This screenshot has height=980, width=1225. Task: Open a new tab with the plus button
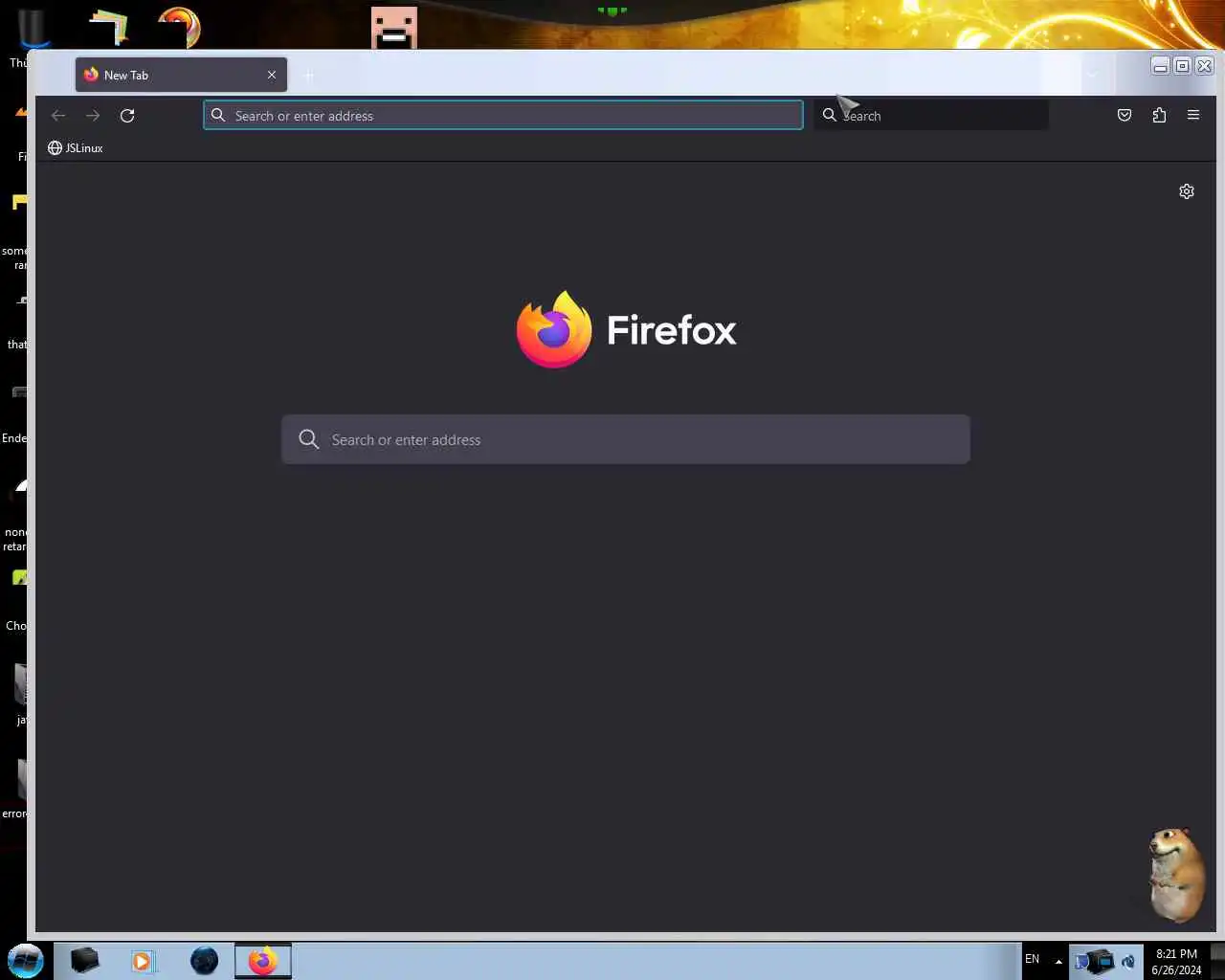[x=309, y=75]
